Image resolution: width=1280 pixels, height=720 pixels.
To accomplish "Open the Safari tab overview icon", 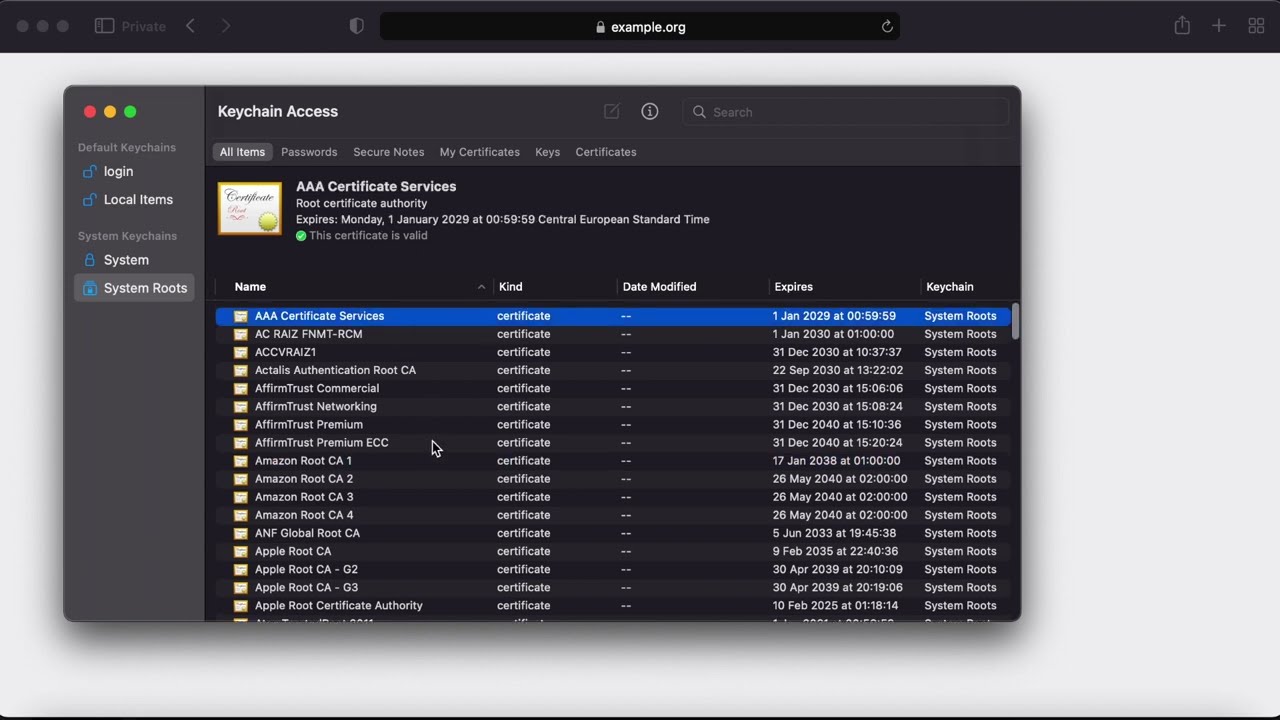I will [1256, 26].
